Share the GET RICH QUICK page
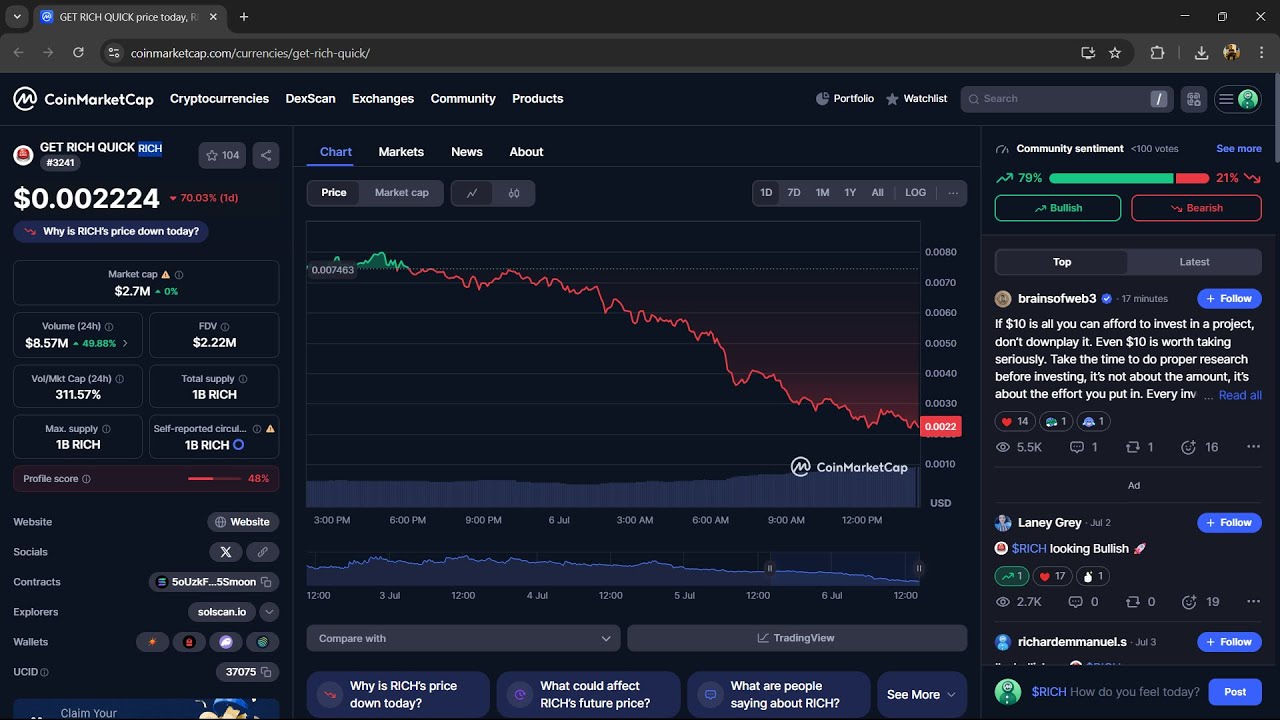 click(x=266, y=155)
